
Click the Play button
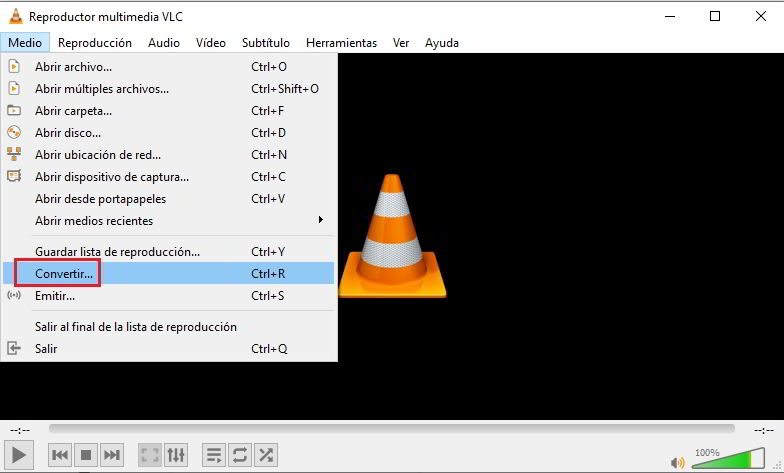coord(20,454)
